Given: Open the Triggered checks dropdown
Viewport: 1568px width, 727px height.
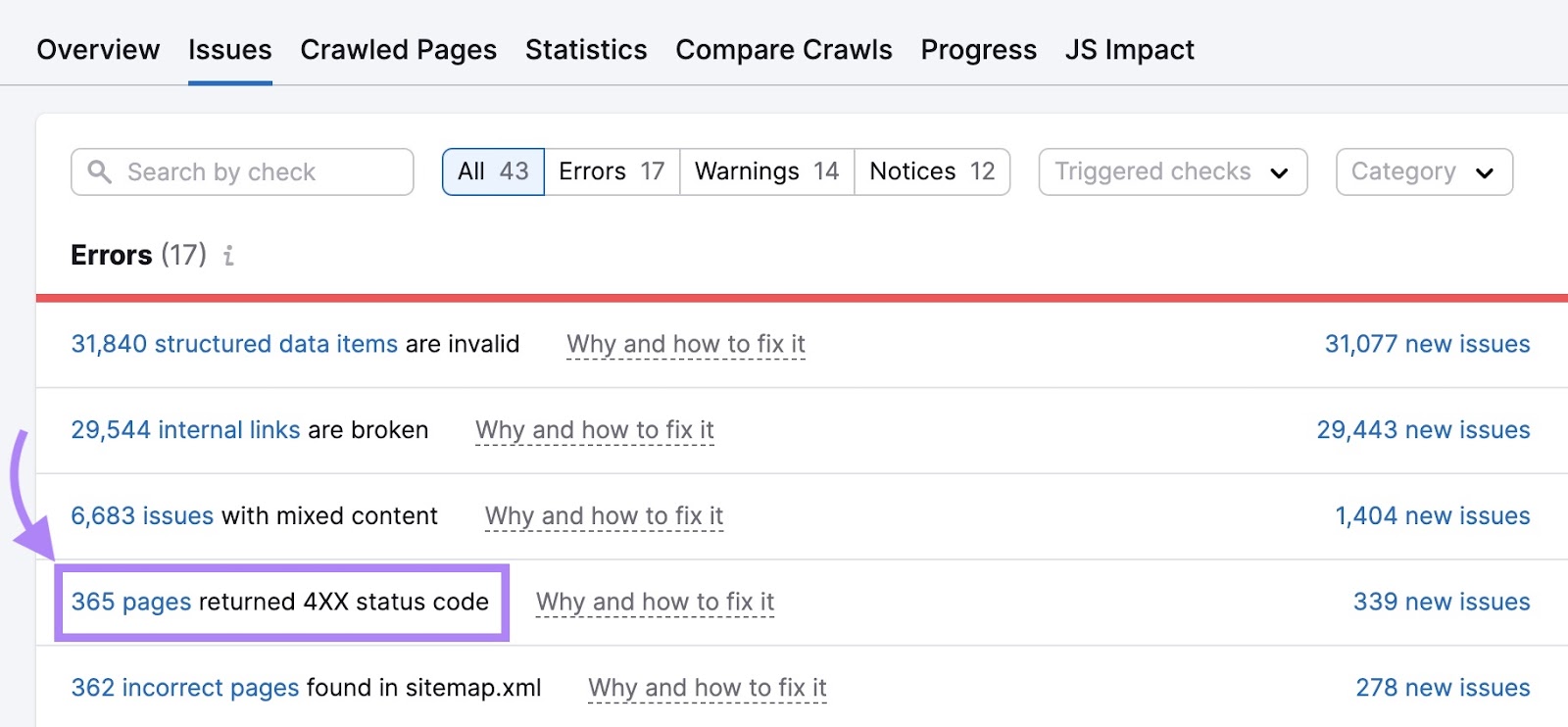Looking at the screenshot, I should (1172, 172).
